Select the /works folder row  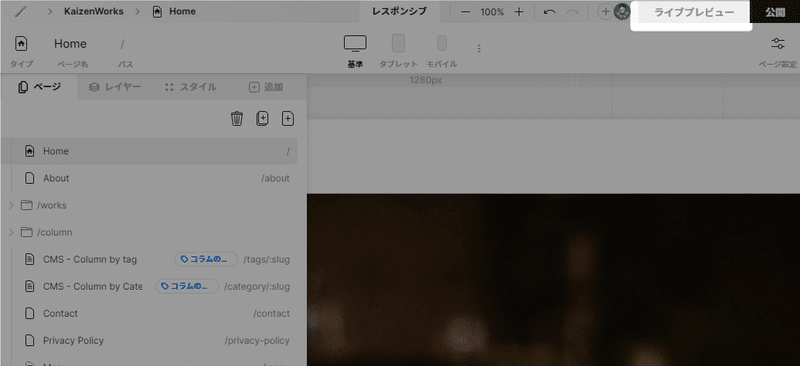click(x=149, y=205)
